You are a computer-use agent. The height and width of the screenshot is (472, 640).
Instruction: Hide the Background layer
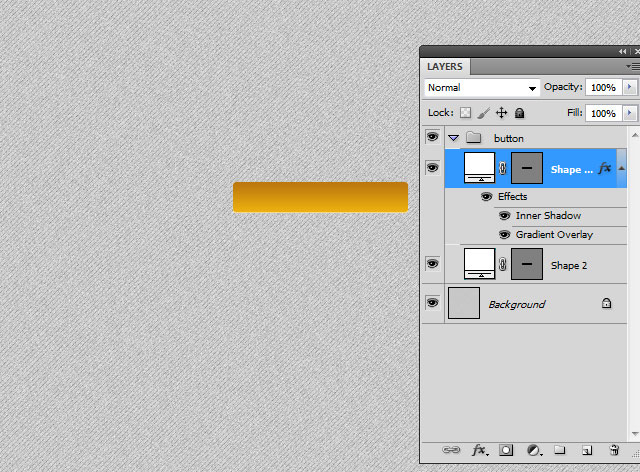(433, 303)
